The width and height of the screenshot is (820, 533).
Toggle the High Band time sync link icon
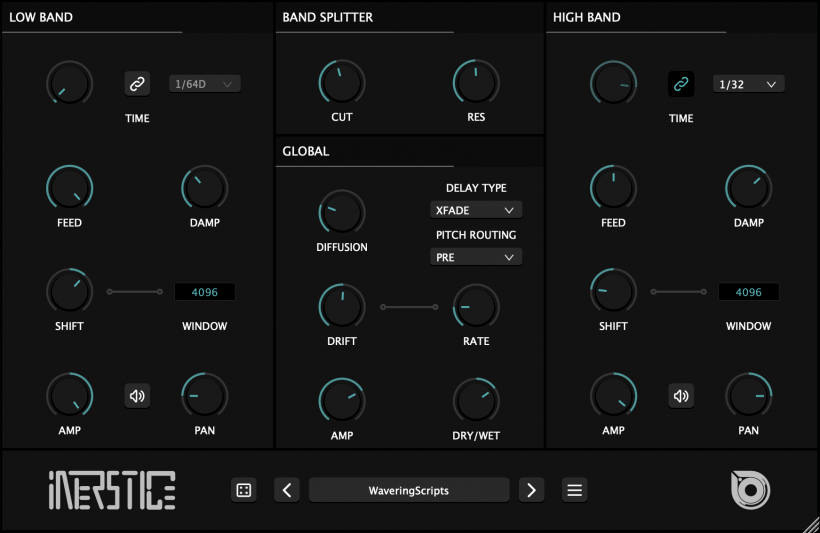click(681, 84)
